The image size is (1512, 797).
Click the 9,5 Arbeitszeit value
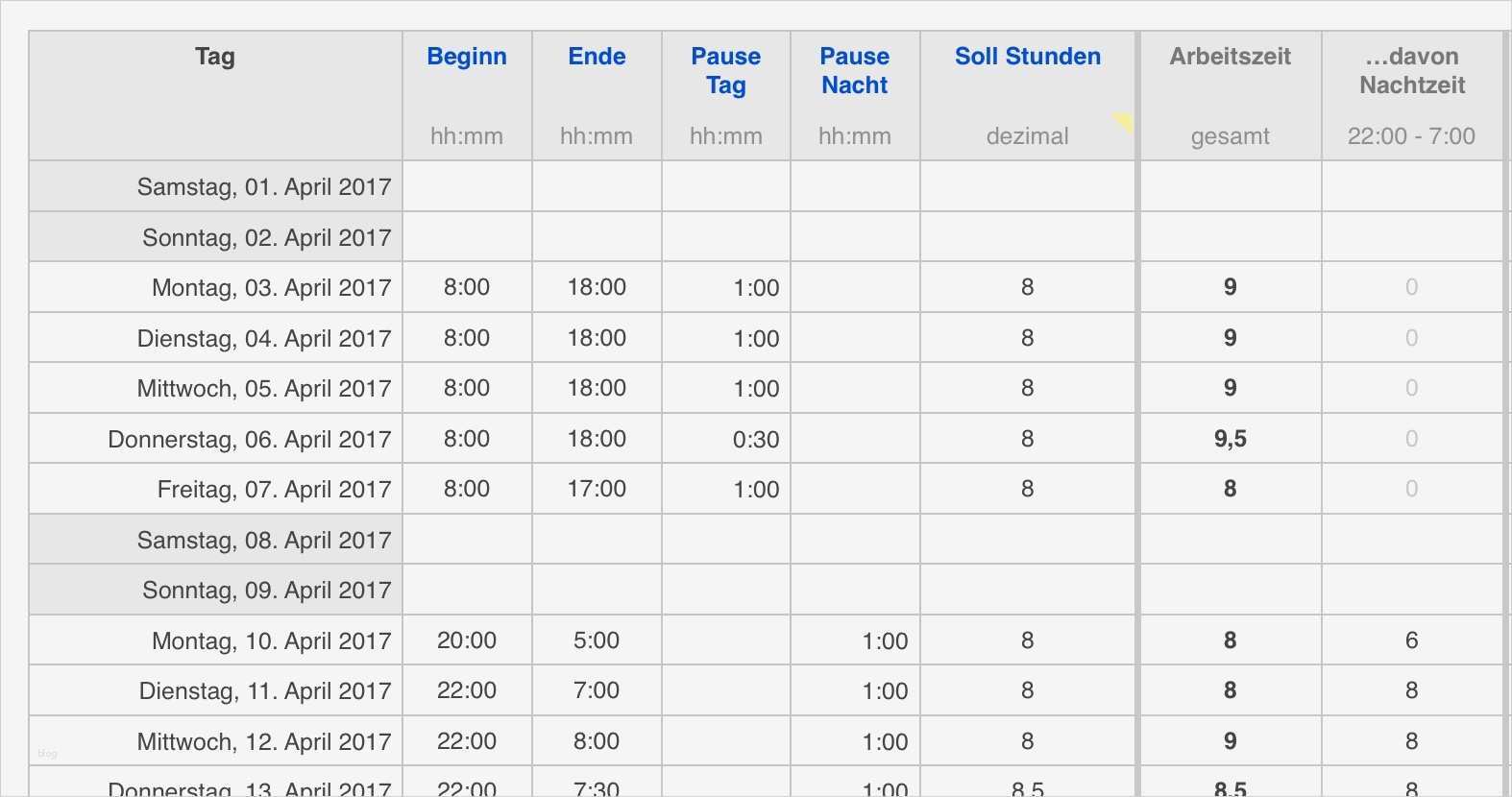pos(1230,440)
